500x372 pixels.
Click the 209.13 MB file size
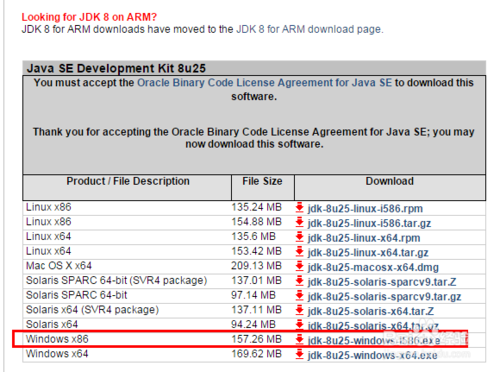click(x=256, y=266)
